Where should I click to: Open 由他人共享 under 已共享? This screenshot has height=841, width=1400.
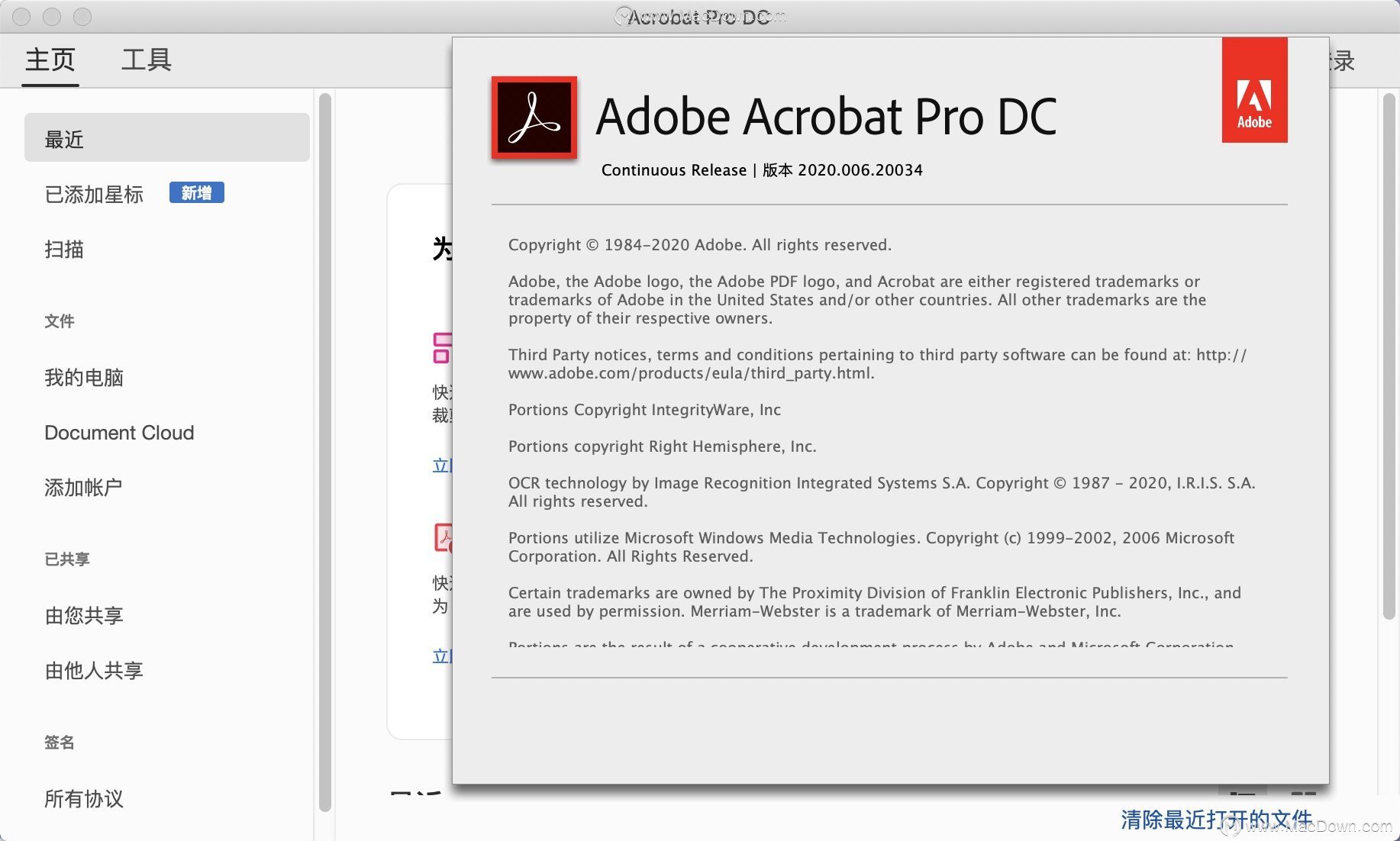[x=94, y=671]
